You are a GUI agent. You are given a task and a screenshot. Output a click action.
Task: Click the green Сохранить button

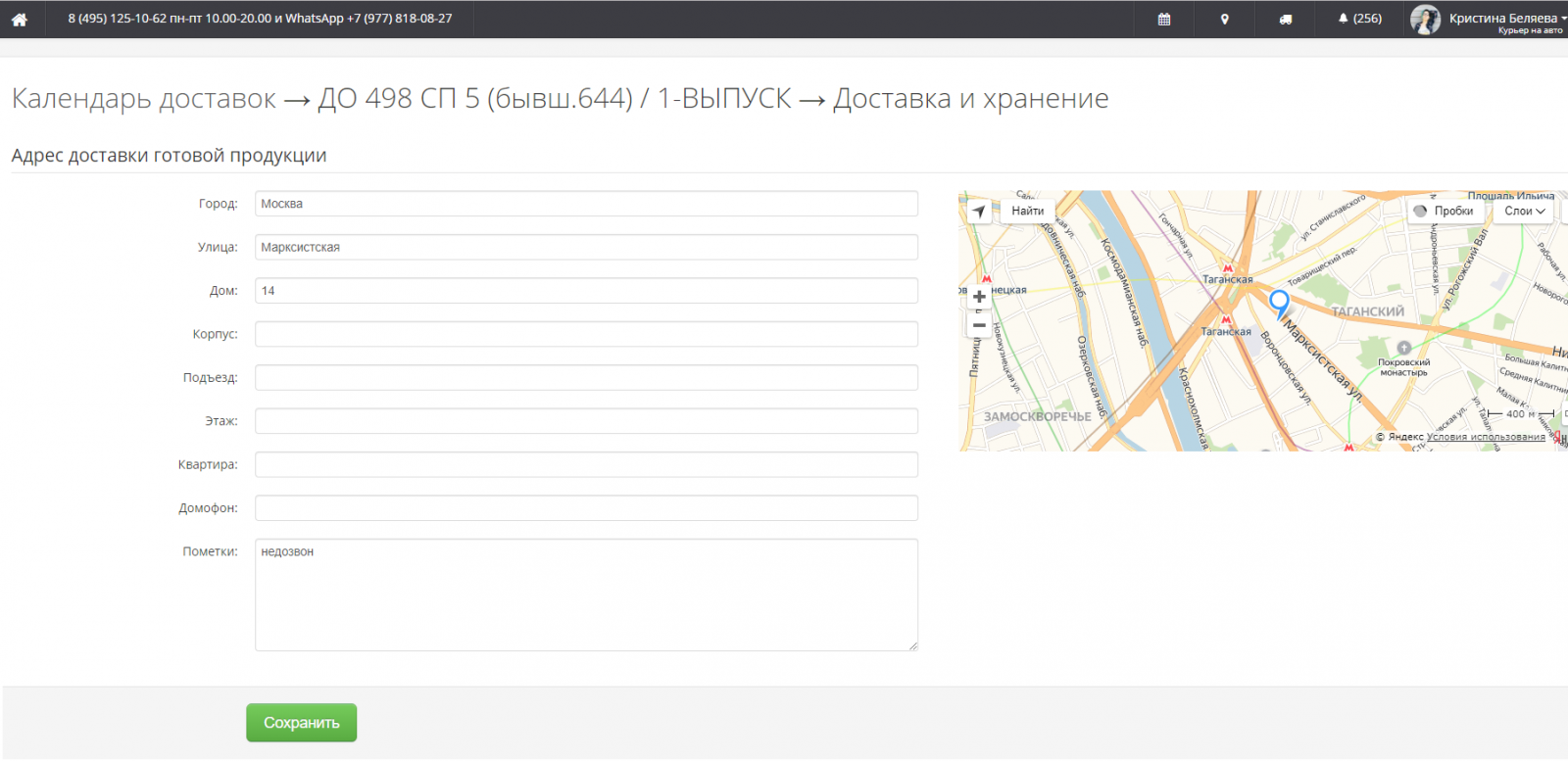[301, 723]
